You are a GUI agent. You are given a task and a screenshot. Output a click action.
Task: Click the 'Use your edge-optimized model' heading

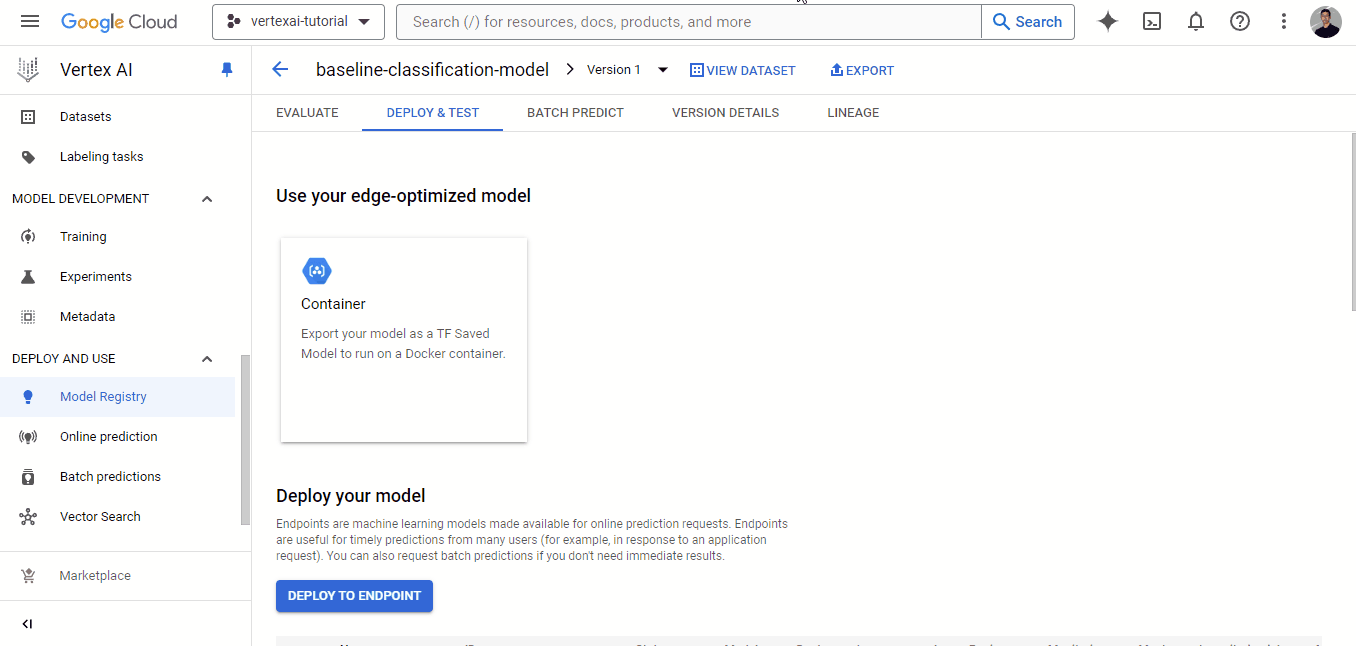tap(403, 196)
